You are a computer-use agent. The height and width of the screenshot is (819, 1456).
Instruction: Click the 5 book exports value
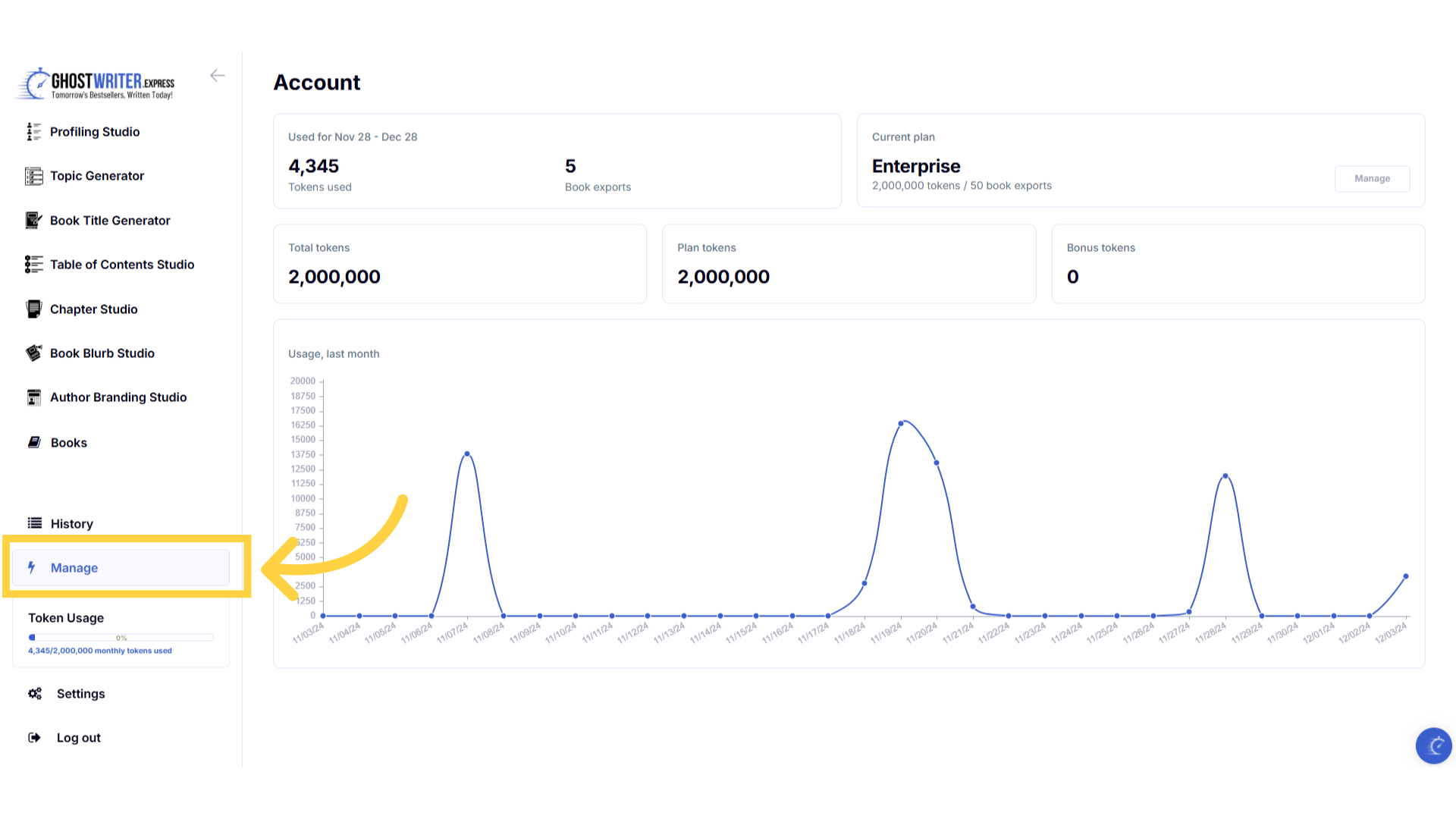(570, 166)
